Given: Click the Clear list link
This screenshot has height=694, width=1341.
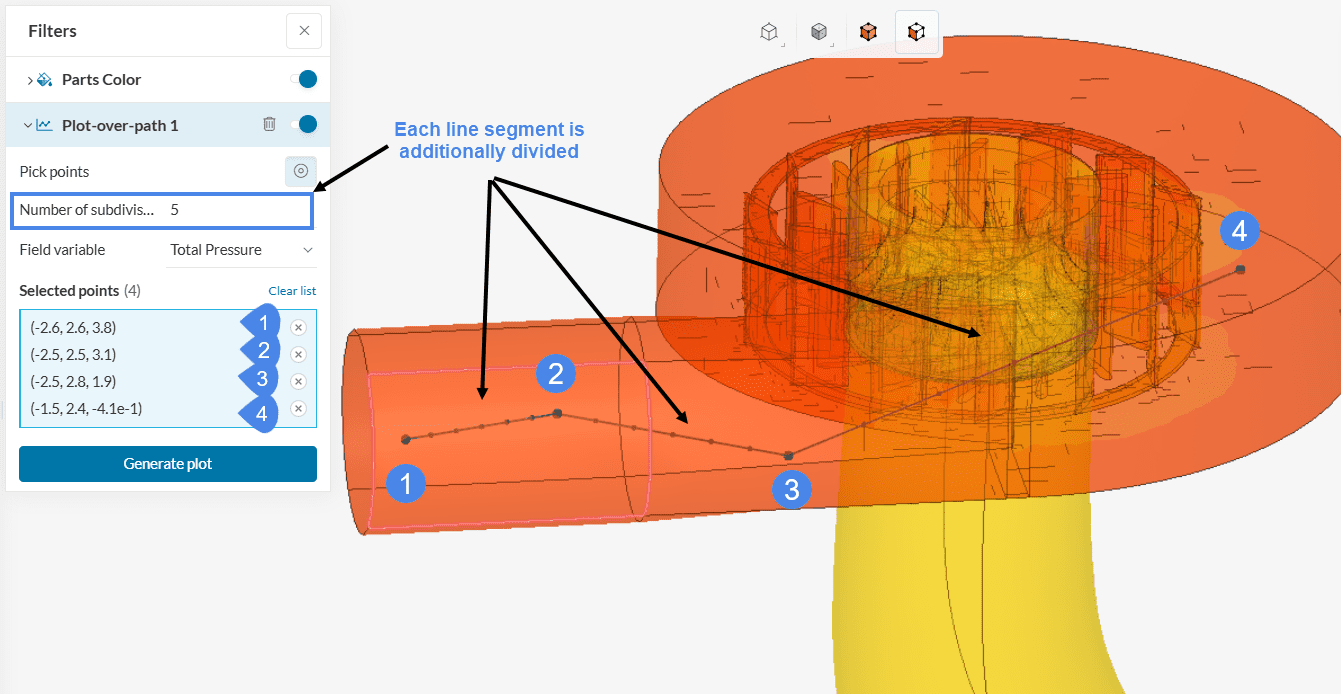Looking at the screenshot, I should click(x=292, y=291).
